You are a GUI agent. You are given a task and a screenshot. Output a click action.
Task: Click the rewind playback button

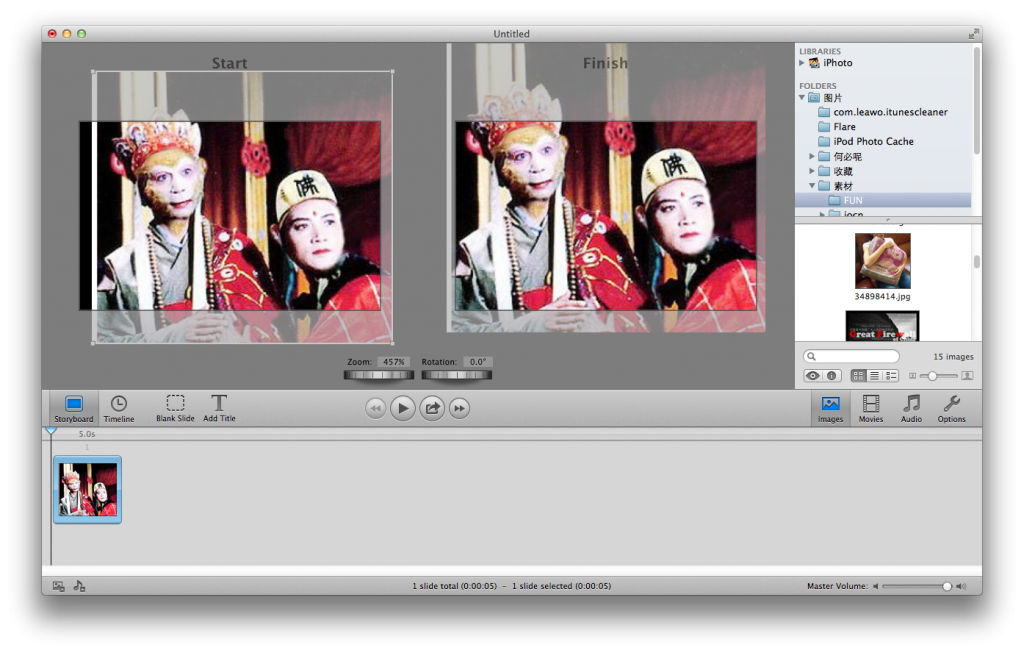coord(376,408)
